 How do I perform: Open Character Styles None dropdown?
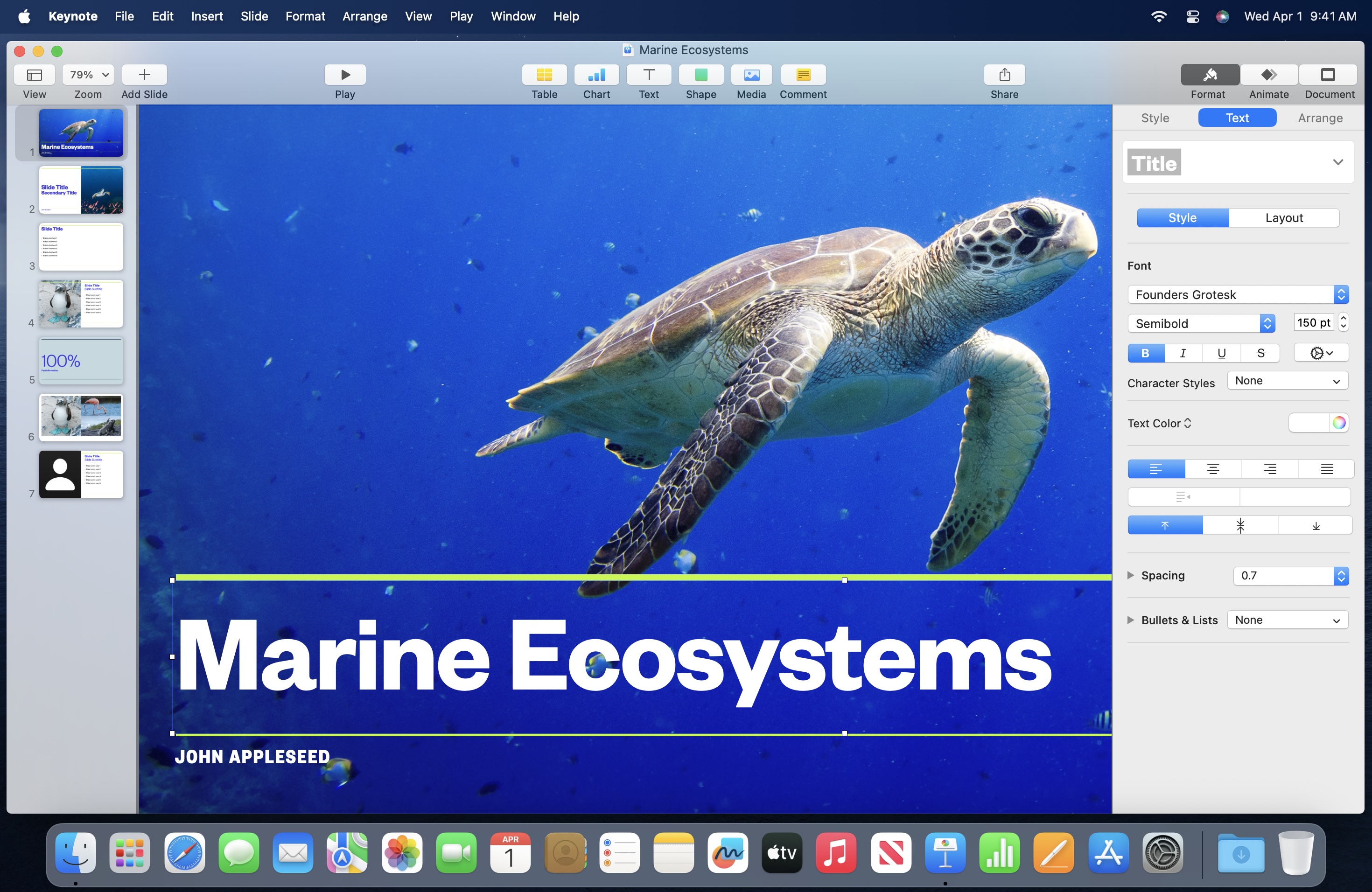(1287, 381)
